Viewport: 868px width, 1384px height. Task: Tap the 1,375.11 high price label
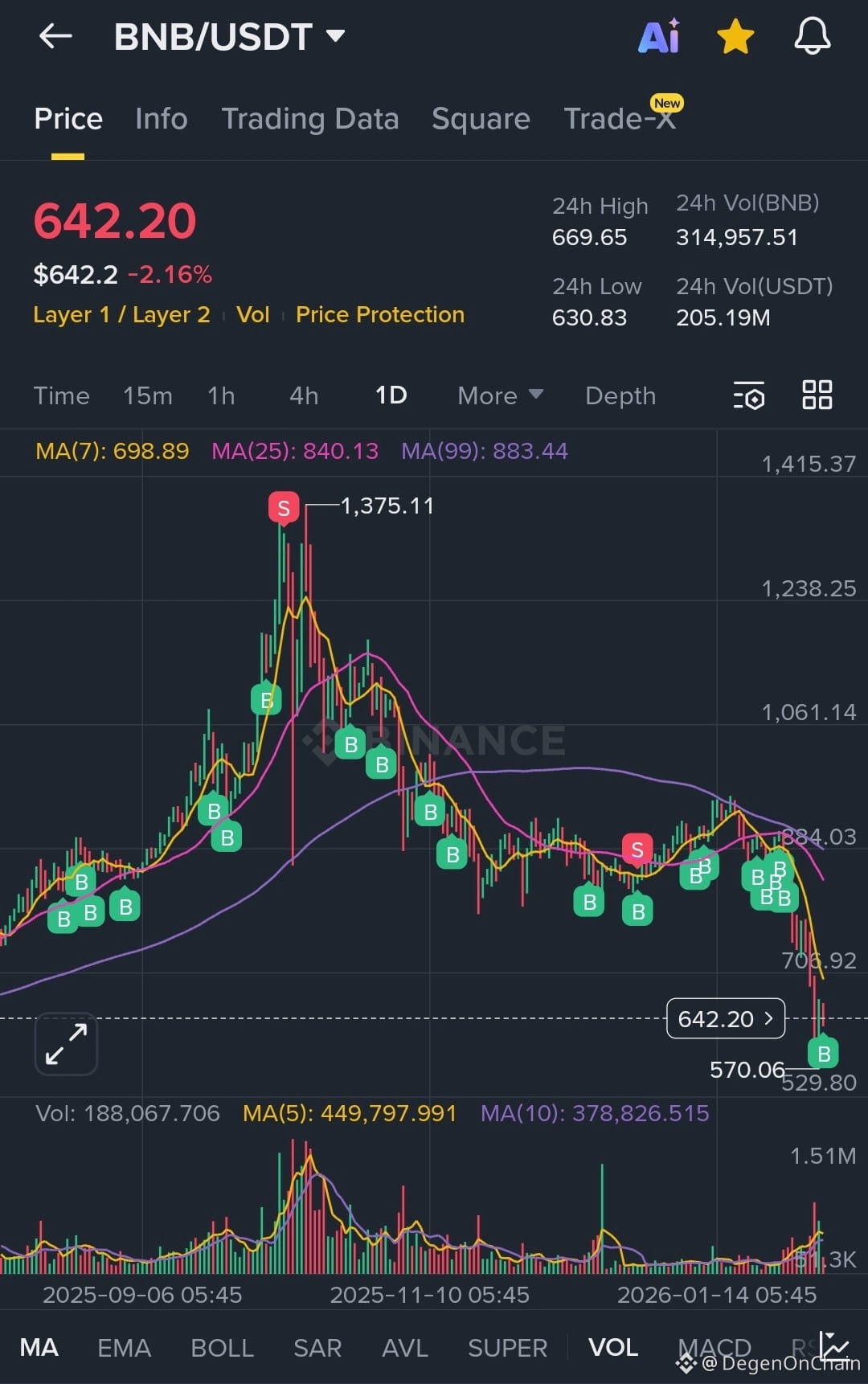387,506
